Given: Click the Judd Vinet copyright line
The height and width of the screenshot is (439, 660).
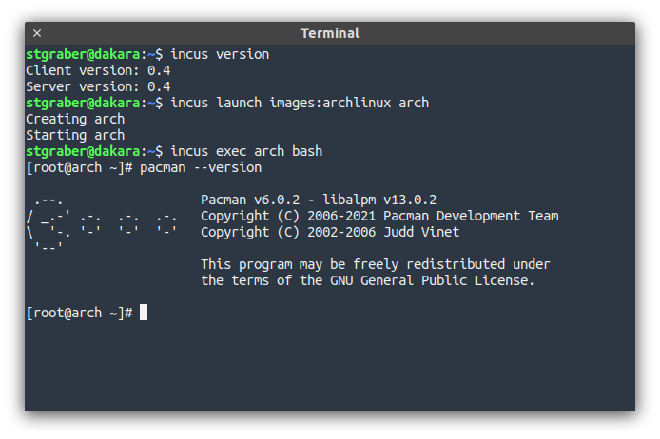Looking at the screenshot, I should (330, 232).
